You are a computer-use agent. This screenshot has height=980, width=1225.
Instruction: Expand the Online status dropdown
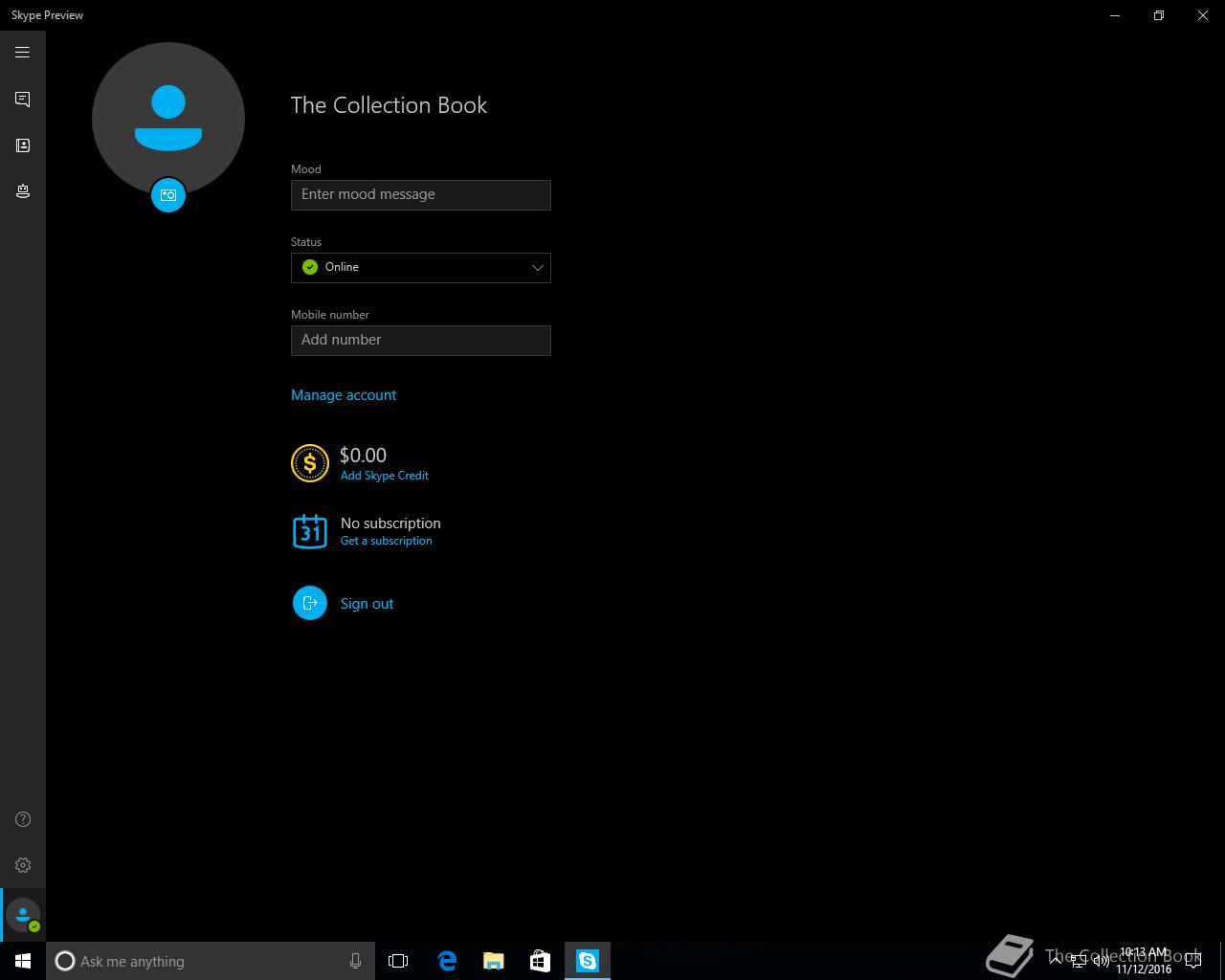coord(421,268)
